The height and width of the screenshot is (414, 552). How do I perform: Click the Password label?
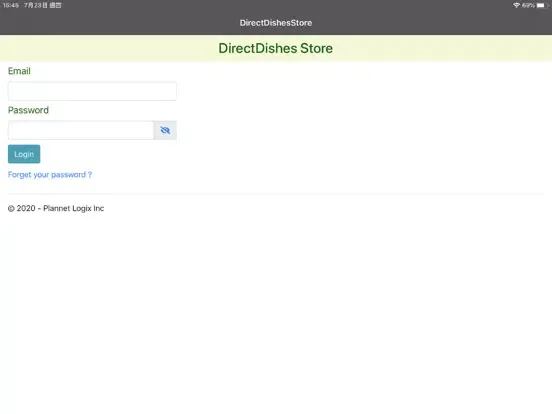28,110
